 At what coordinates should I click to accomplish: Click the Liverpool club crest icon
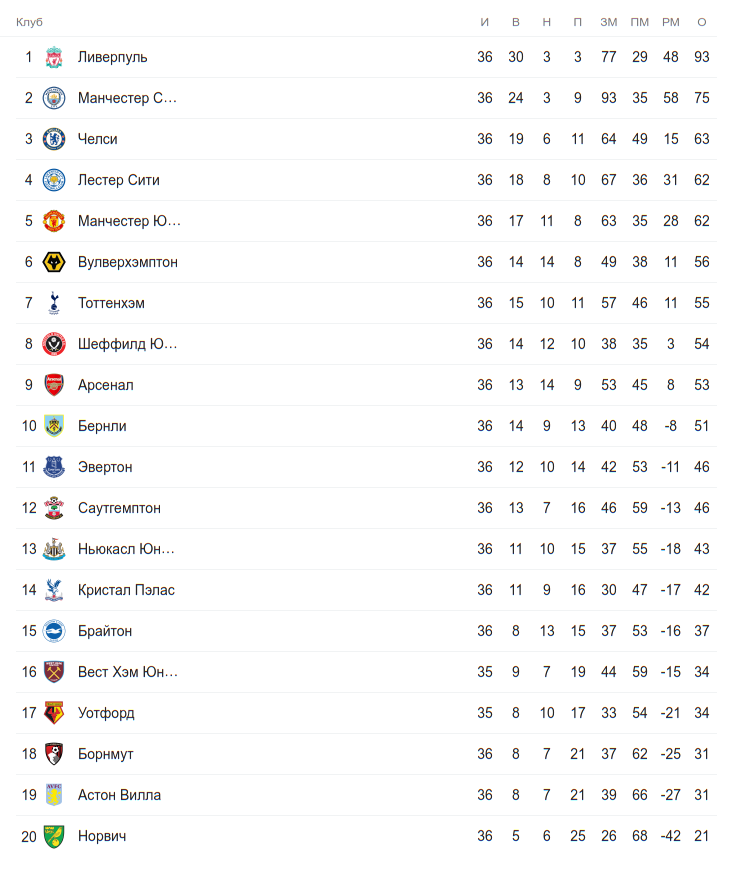click(x=54, y=57)
